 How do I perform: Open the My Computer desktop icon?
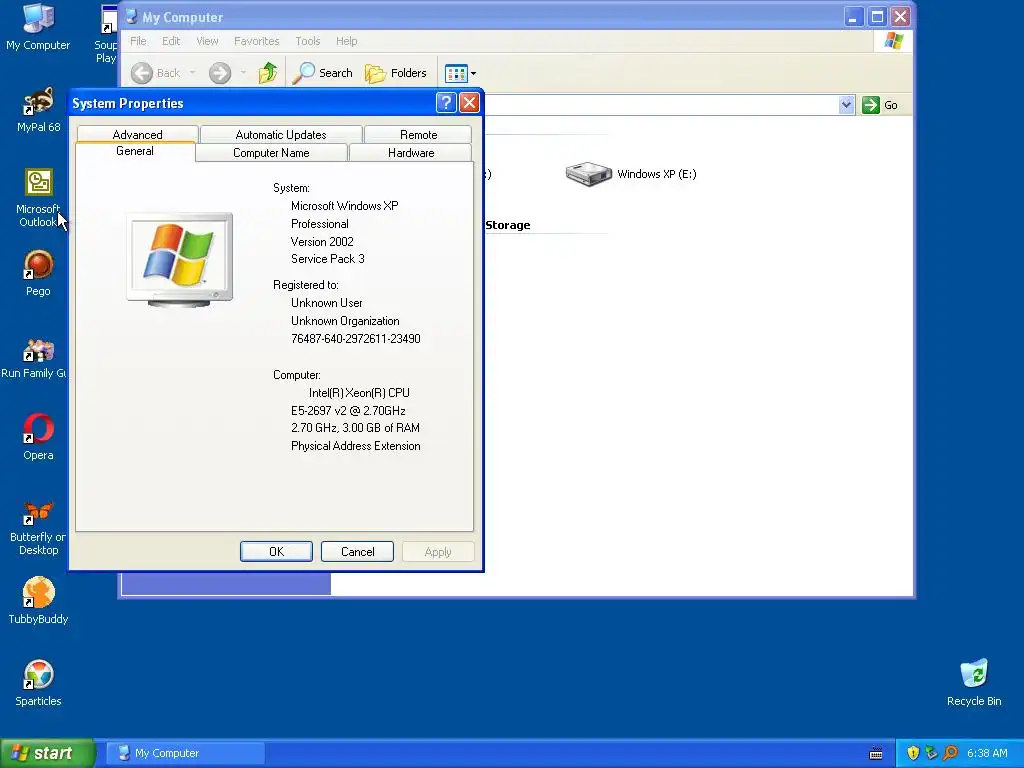[38, 27]
